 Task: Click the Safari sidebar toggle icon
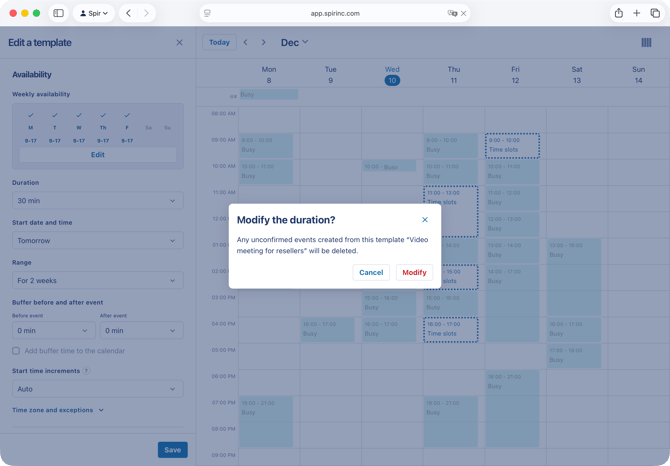pyautogui.click(x=58, y=13)
